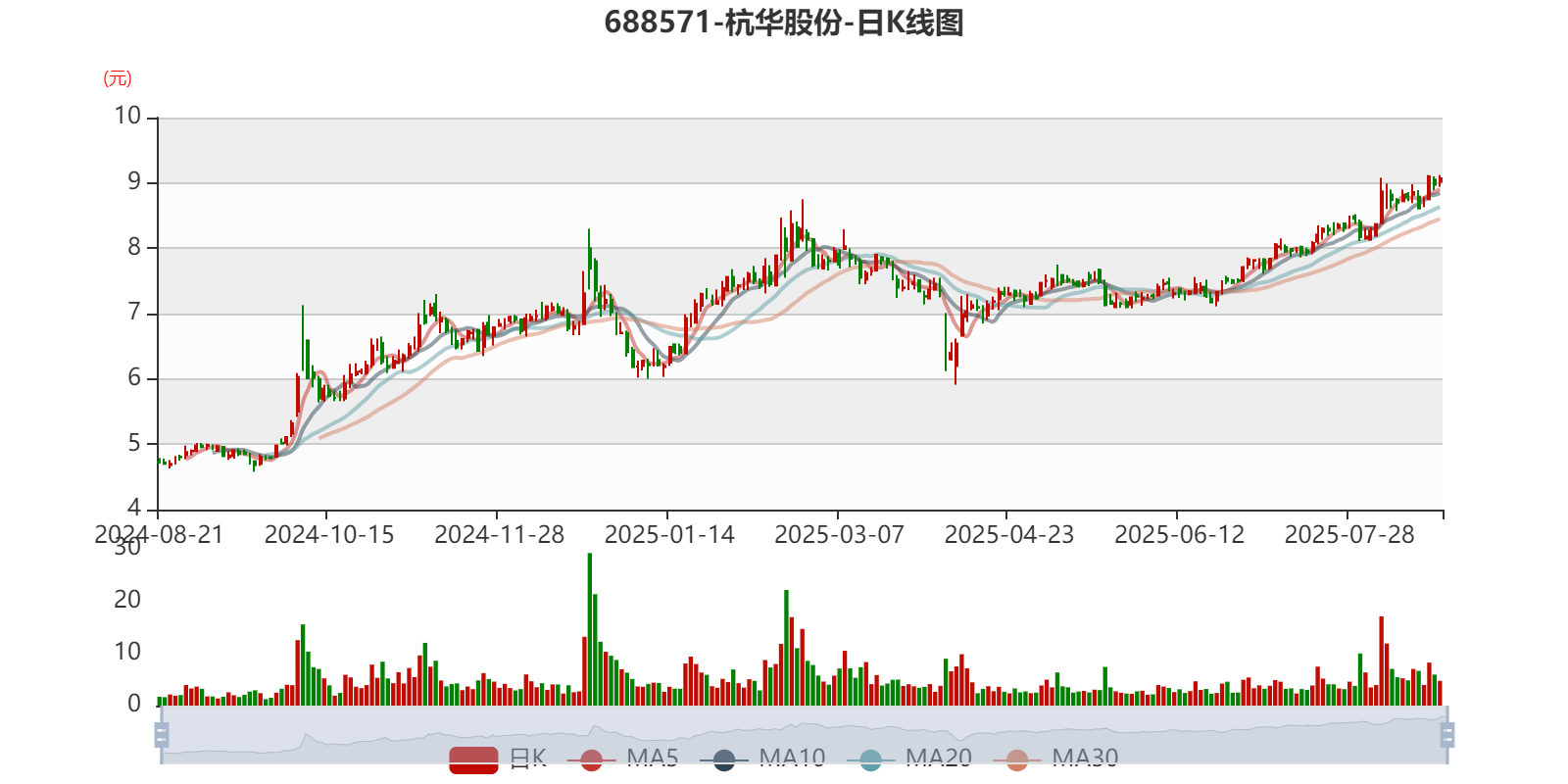
Task: Click the price axis label 6
Action: click(x=134, y=378)
